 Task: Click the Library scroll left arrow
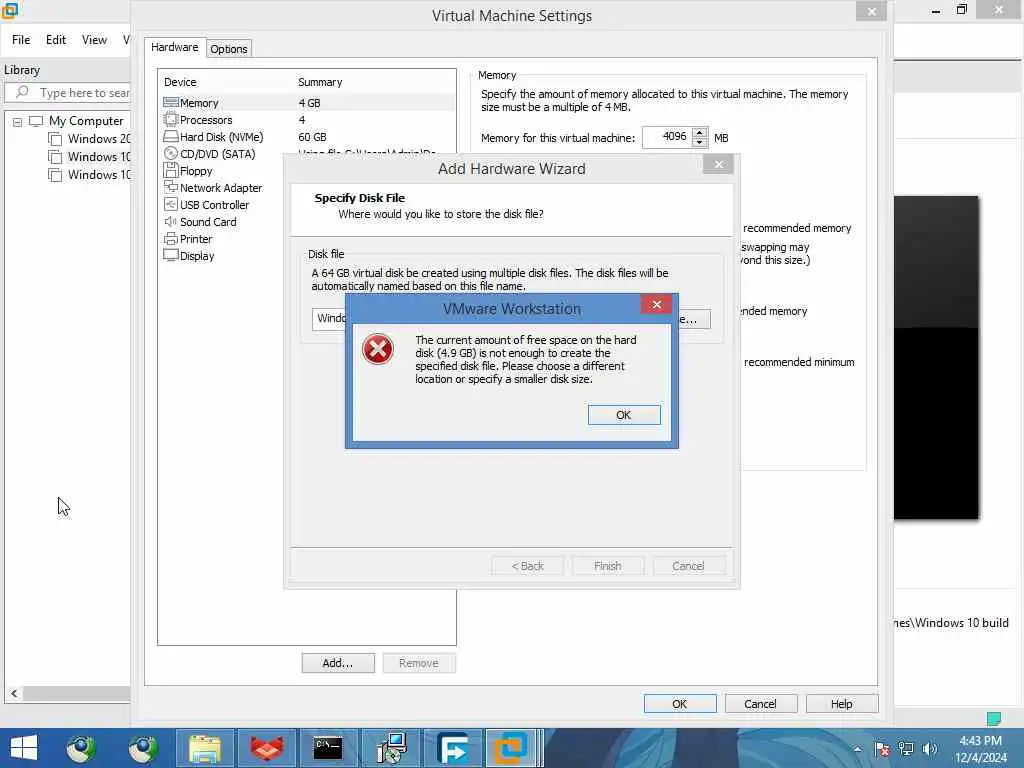[14, 694]
